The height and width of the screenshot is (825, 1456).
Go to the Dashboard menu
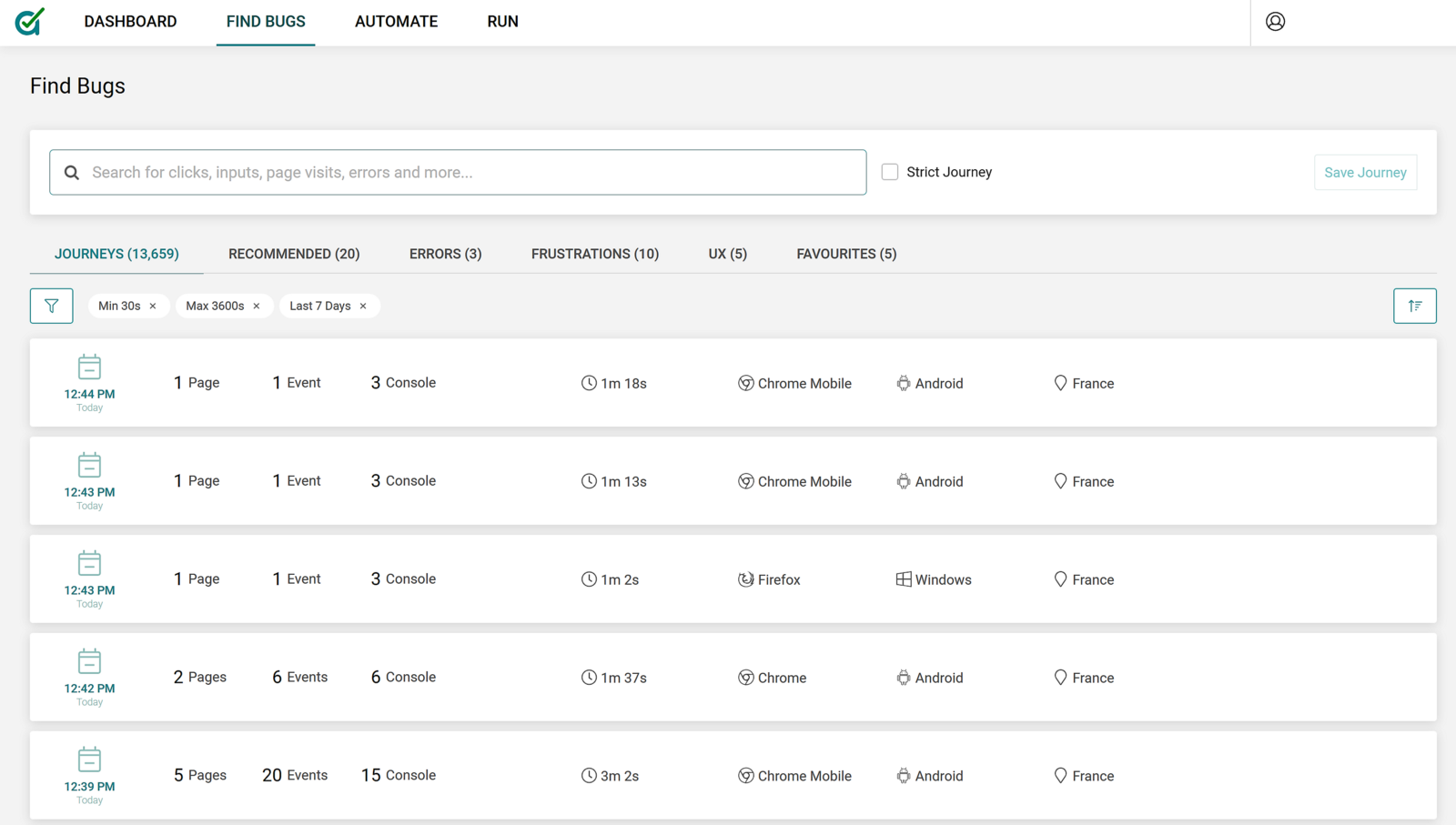130,22
